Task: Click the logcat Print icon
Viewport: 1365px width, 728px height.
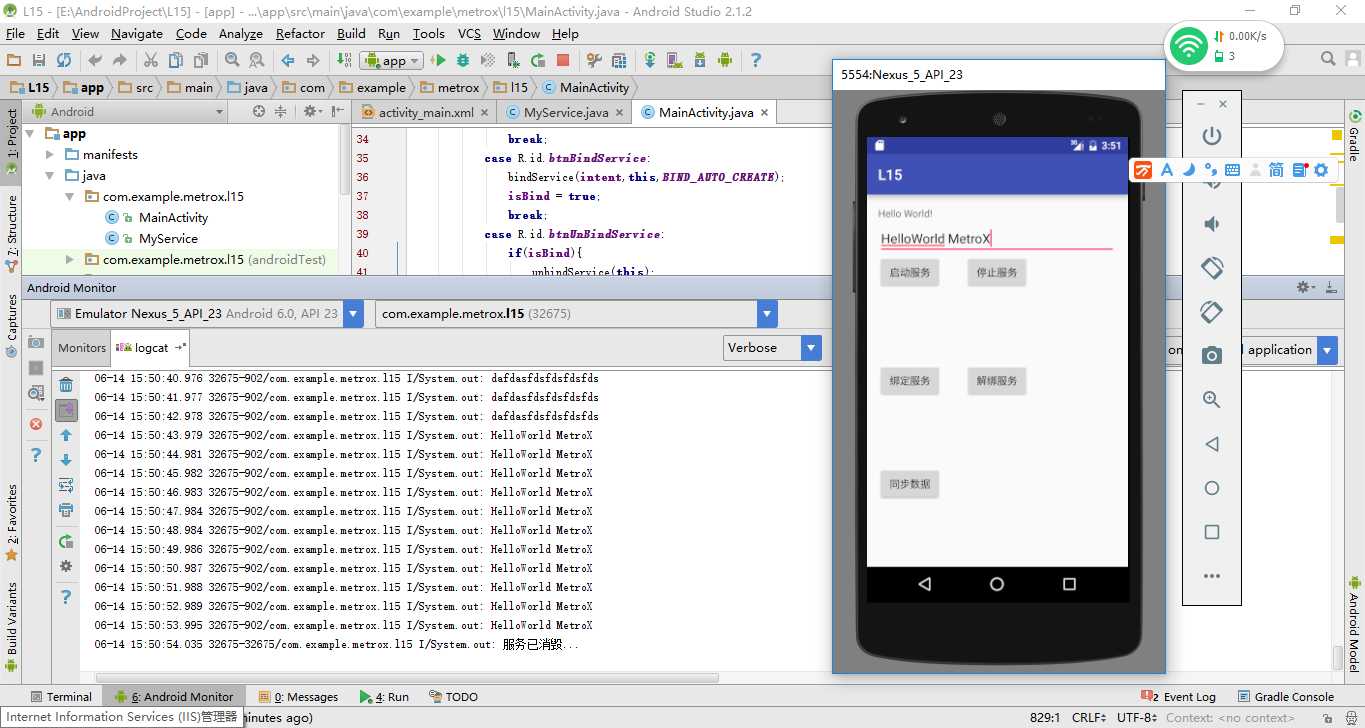Action: [66, 510]
